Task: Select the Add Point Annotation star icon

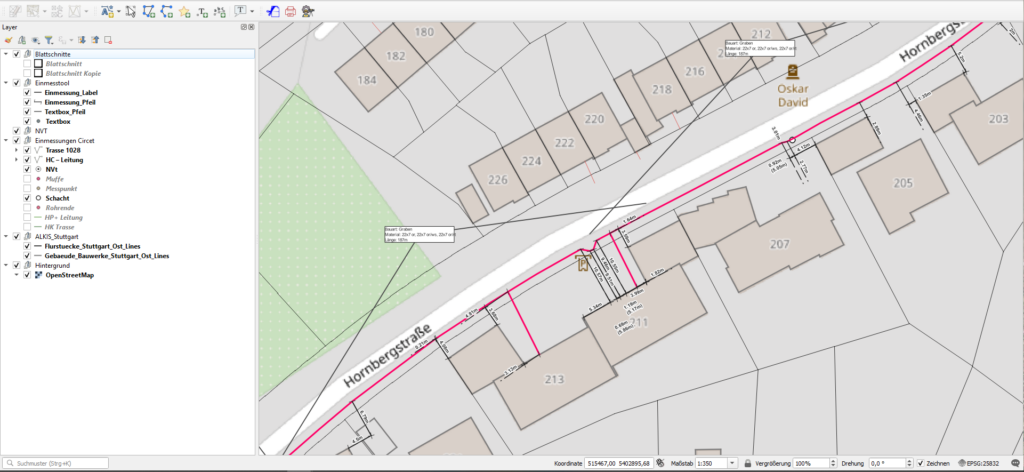Action: pyautogui.click(x=186, y=12)
